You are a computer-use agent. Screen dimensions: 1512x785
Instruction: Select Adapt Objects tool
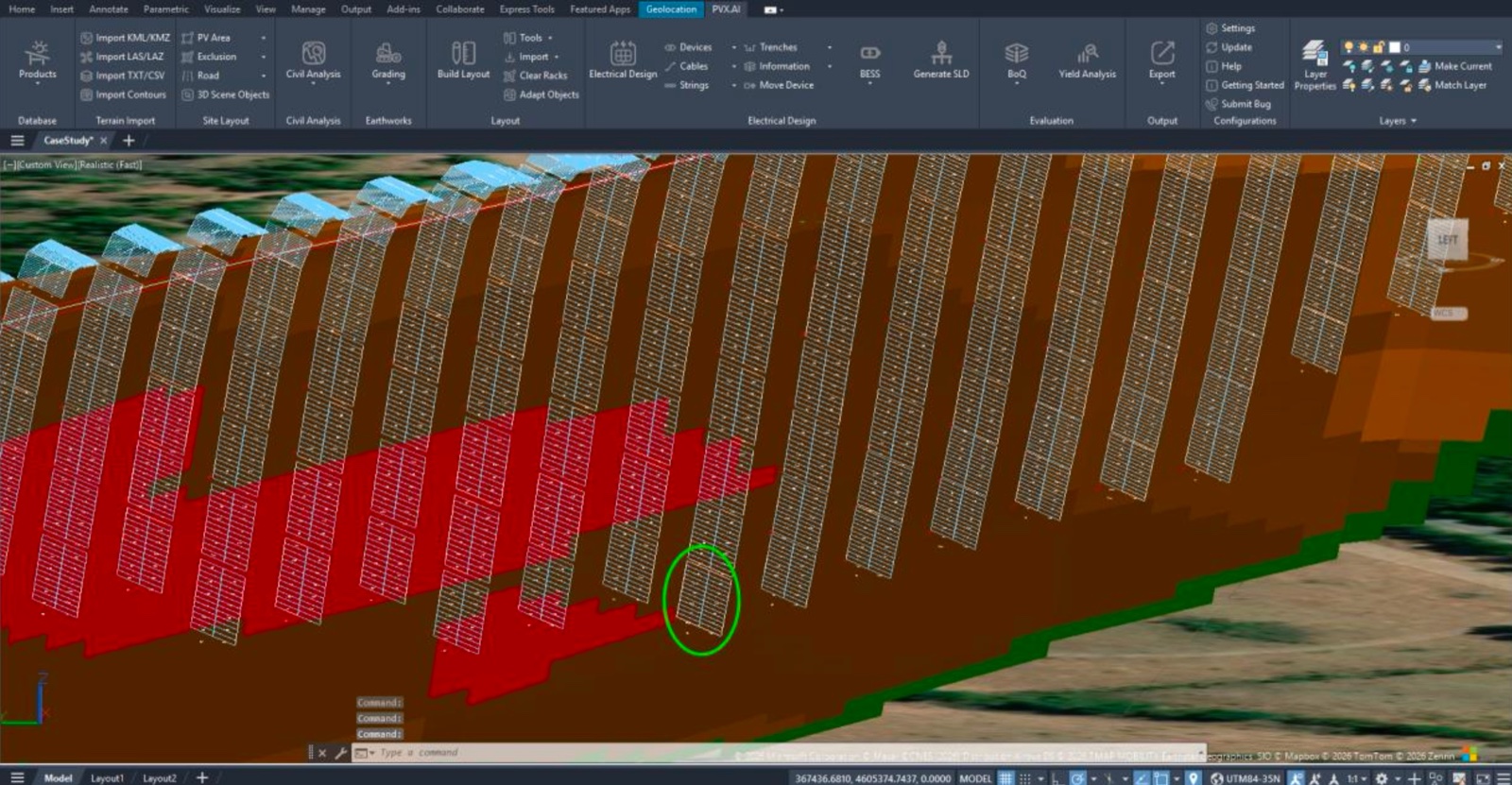coord(541,94)
